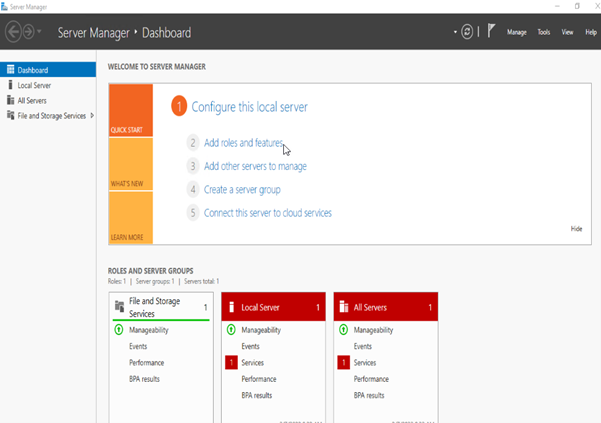
Task: Click the back navigation arrow
Action: 14,32
